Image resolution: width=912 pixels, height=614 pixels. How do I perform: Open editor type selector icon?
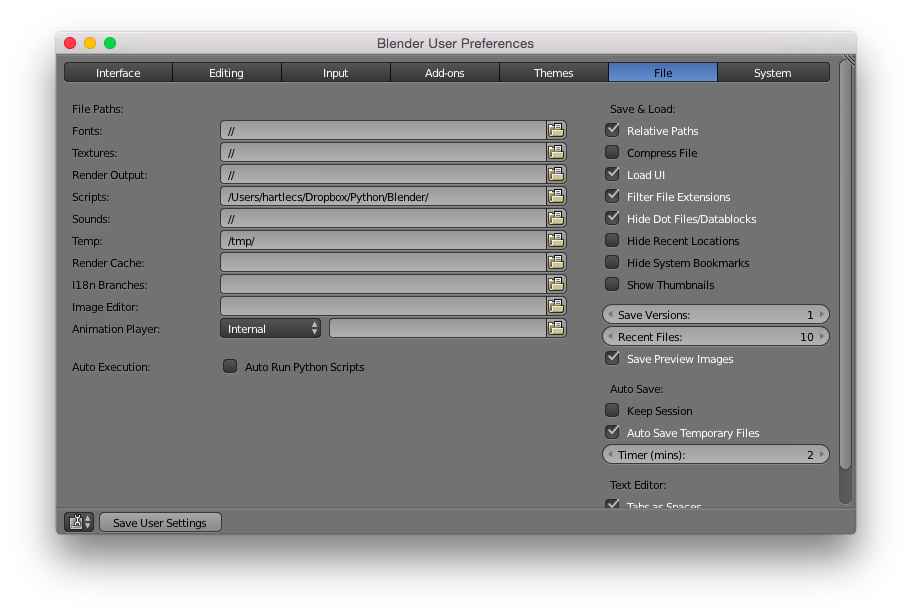pos(79,522)
